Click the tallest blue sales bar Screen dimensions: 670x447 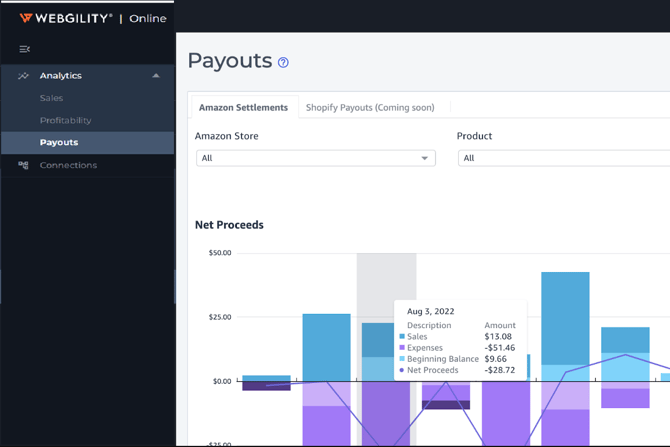tap(565, 318)
